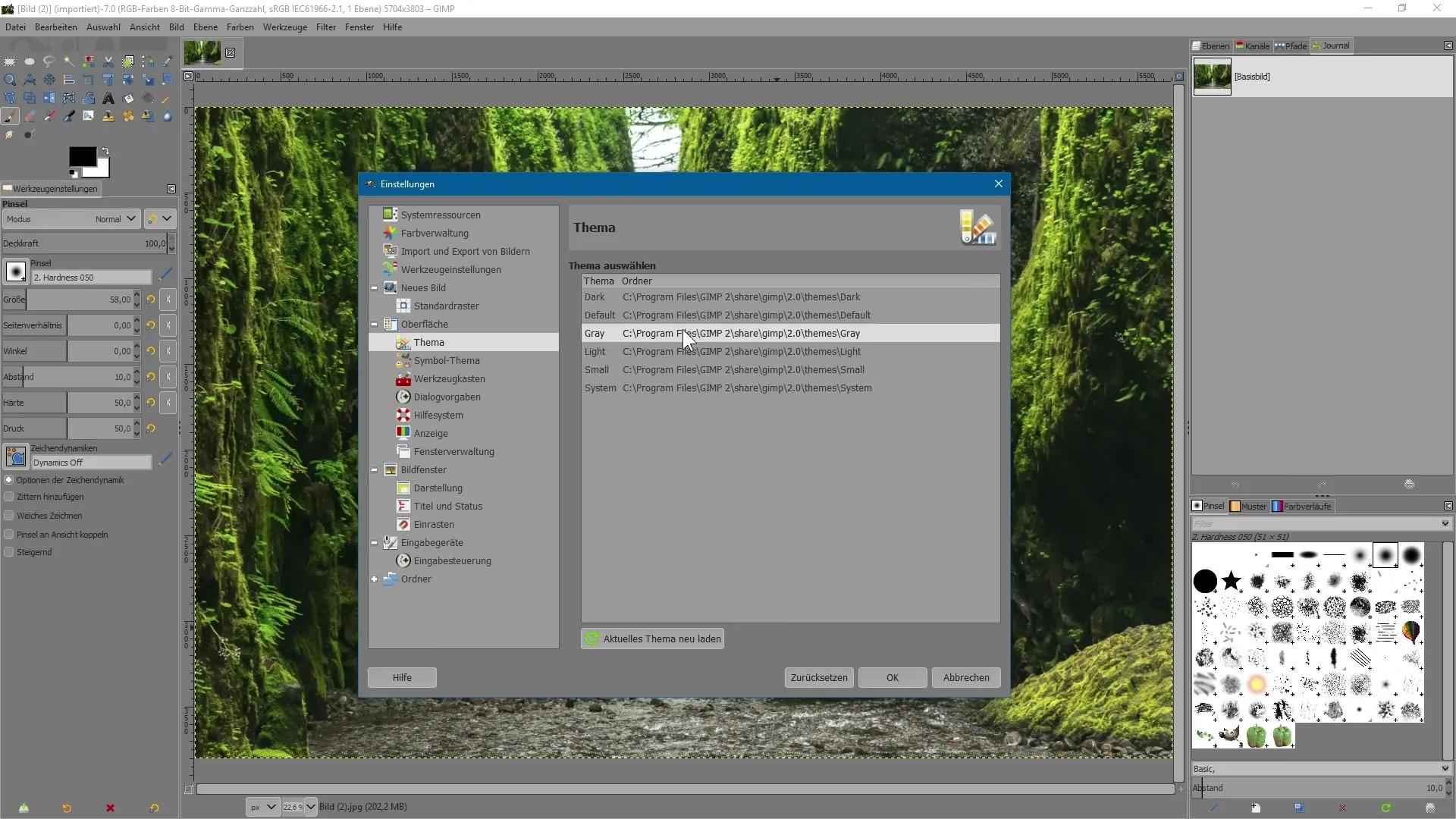Select the Smudge tool
This screenshot has height=819, width=1456.
tap(9, 134)
